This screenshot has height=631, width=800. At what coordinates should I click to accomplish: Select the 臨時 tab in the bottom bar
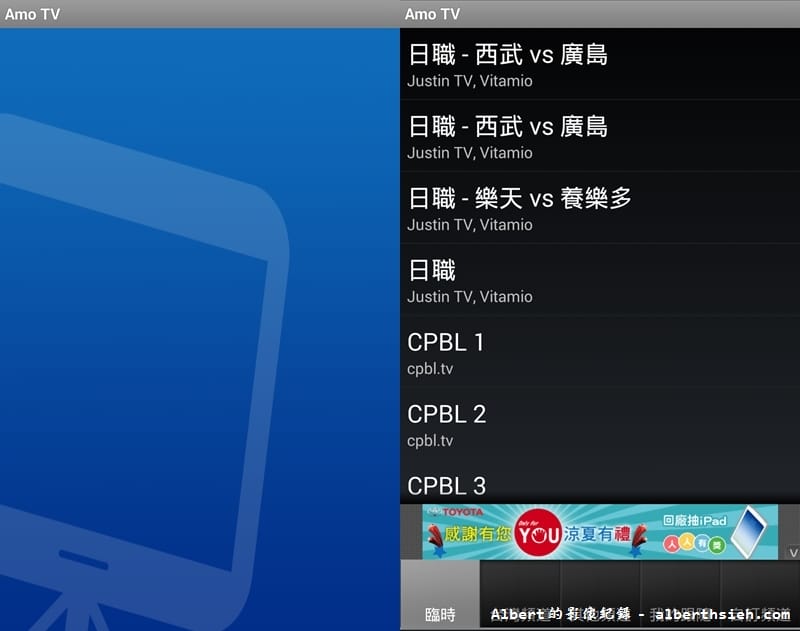click(x=440, y=594)
